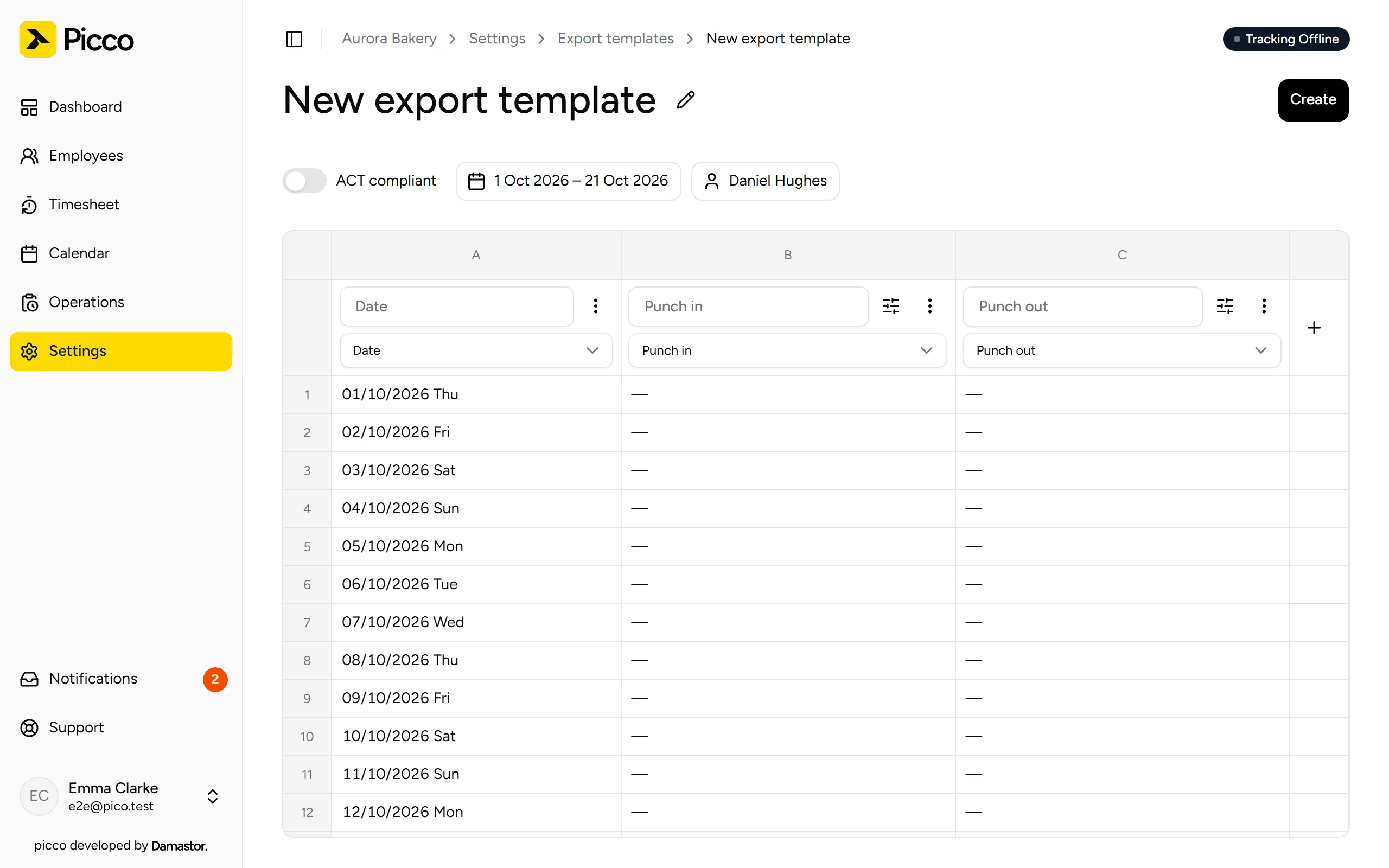Open Date column three-dot menu
Viewport: 1389px width, 868px height.
[596, 306]
